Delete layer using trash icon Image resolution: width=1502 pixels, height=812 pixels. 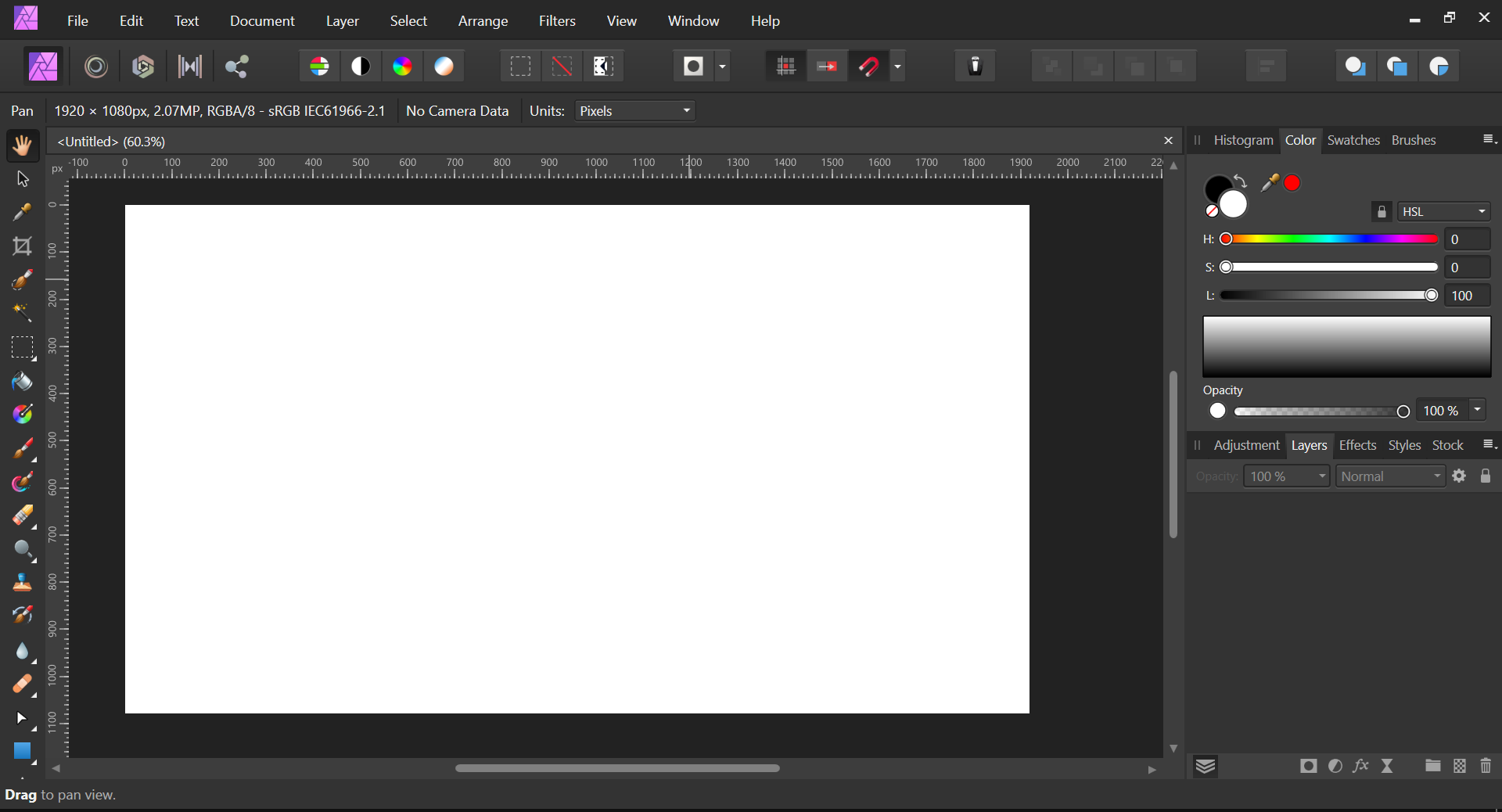pyautogui.click(x=1486, y=767)
